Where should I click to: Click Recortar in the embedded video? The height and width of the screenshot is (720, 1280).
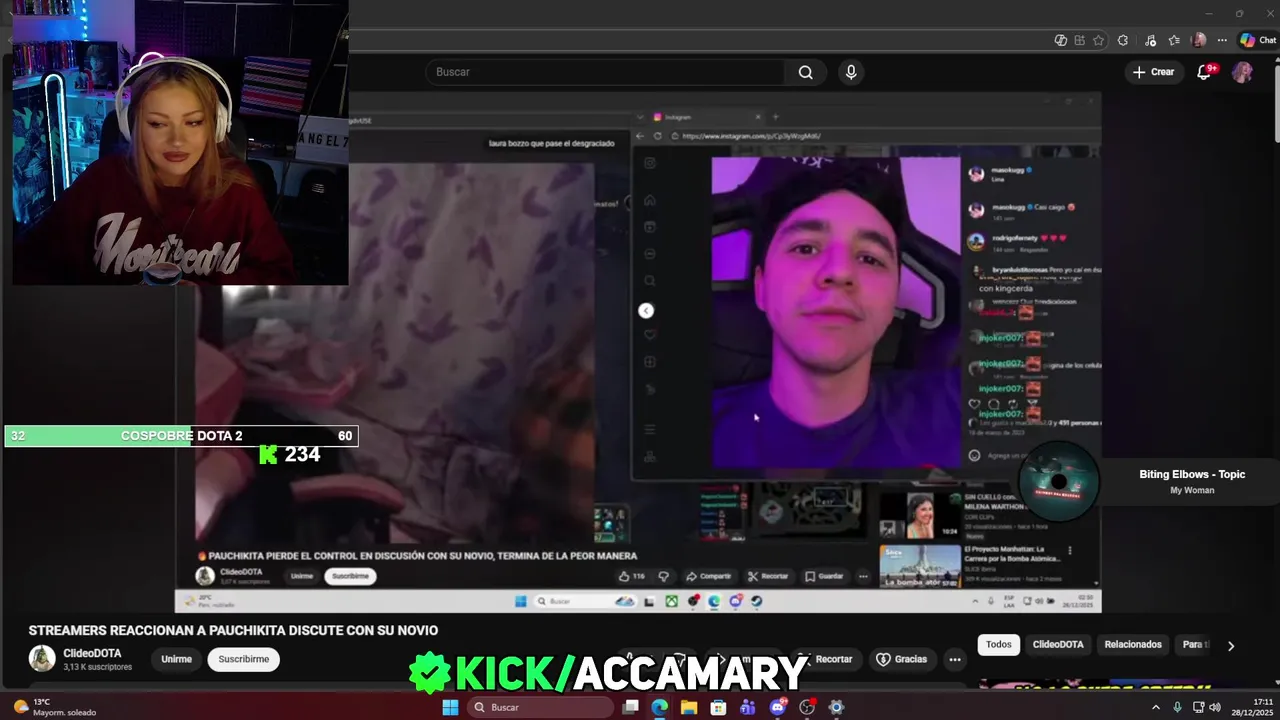(767, 576)
